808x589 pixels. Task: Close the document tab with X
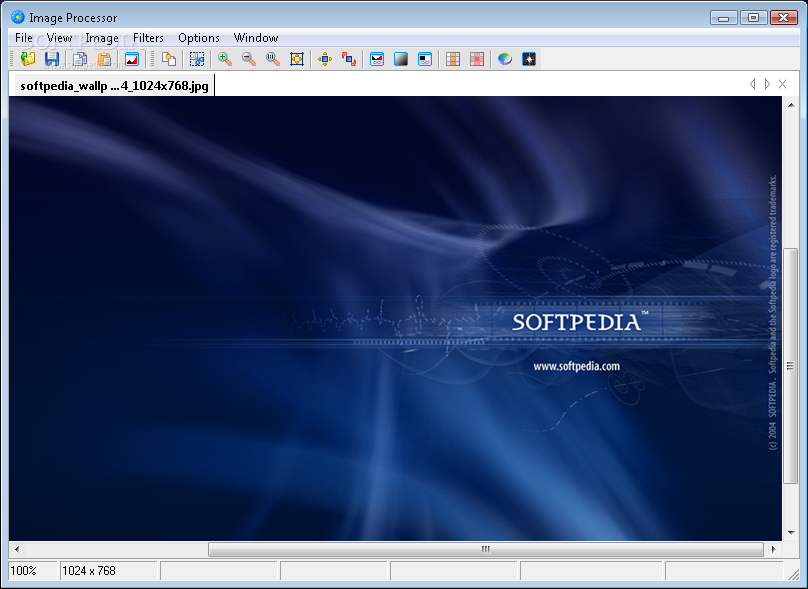pyautogui.click(x=782, y=84)
